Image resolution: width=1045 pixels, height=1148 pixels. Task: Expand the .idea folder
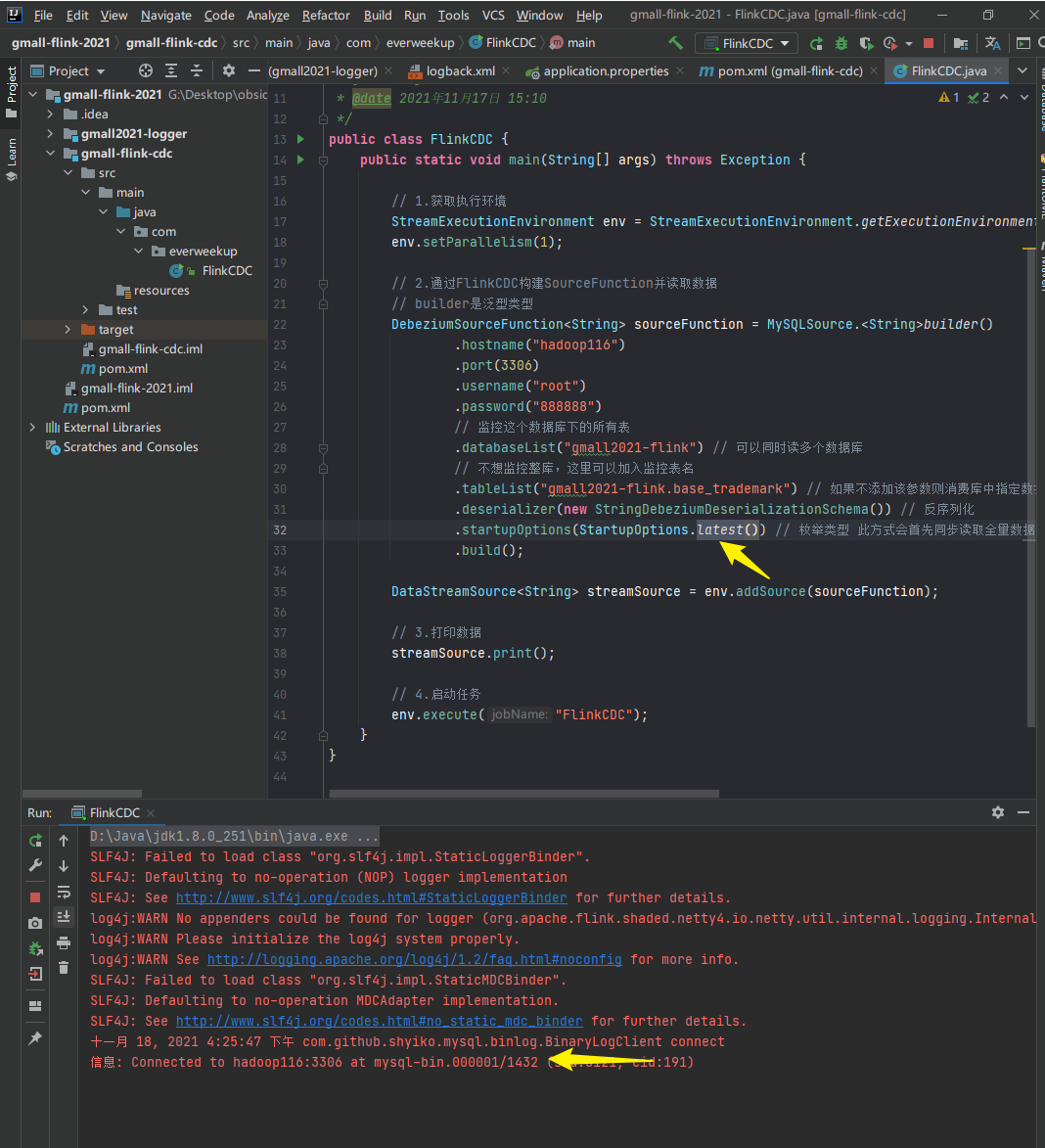point(50,115)
